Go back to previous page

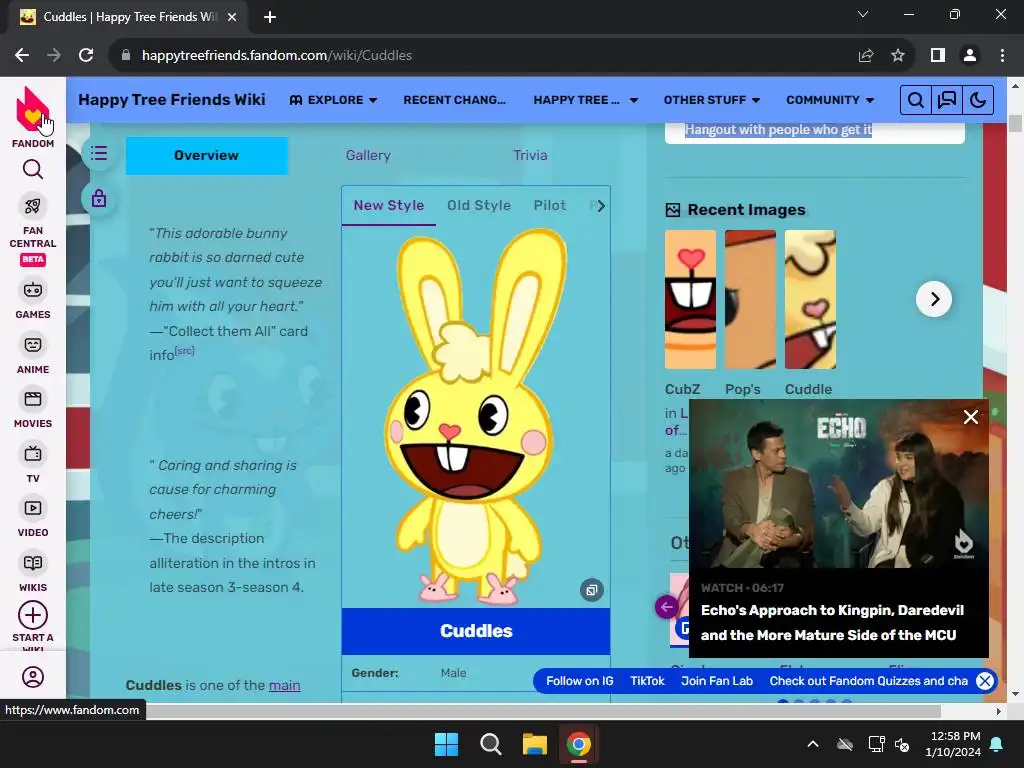point(22,56)
